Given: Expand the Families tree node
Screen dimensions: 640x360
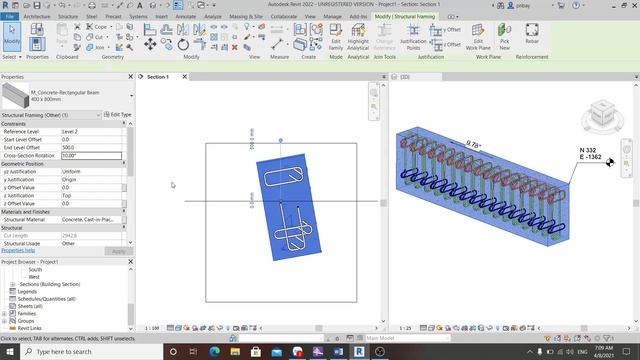Looking at the screenshot, I should click(4, 313).
